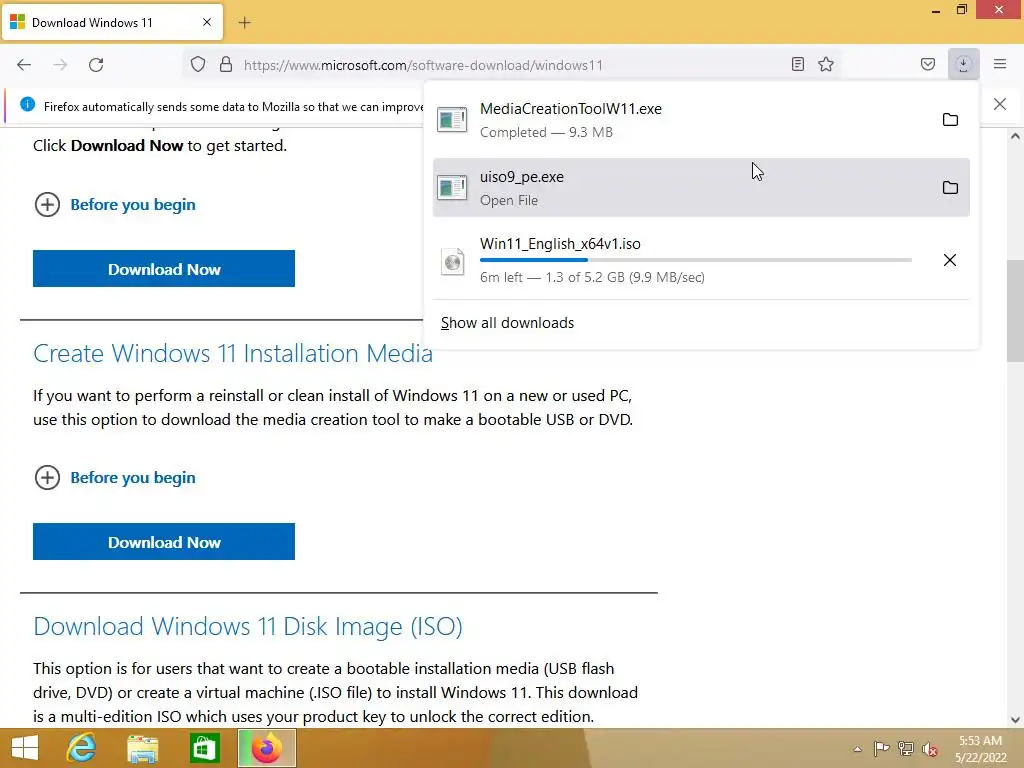
Task: Close the Download Windows 11 tab
Action: 207,22
